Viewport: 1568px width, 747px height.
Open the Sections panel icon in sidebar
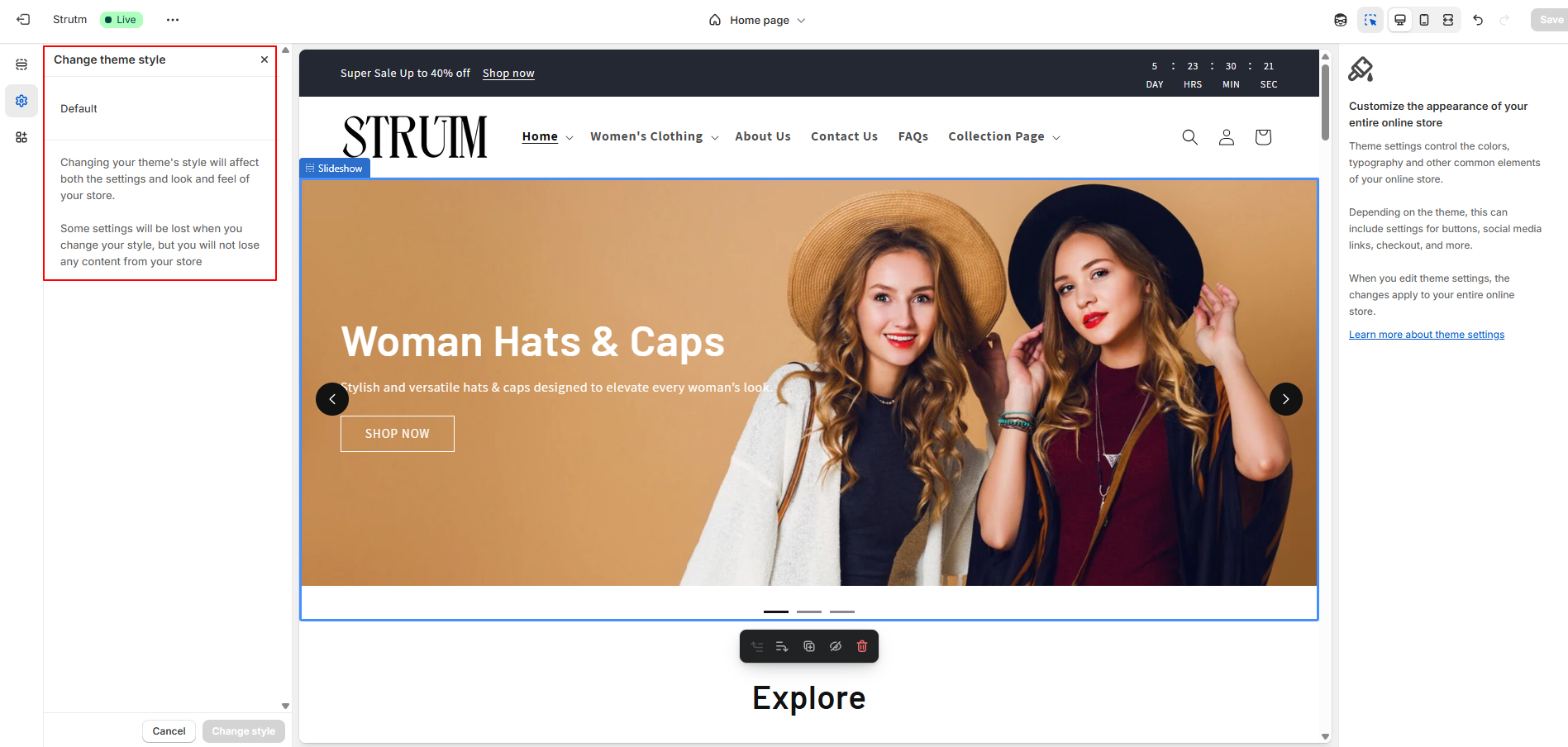pos(21,64)
